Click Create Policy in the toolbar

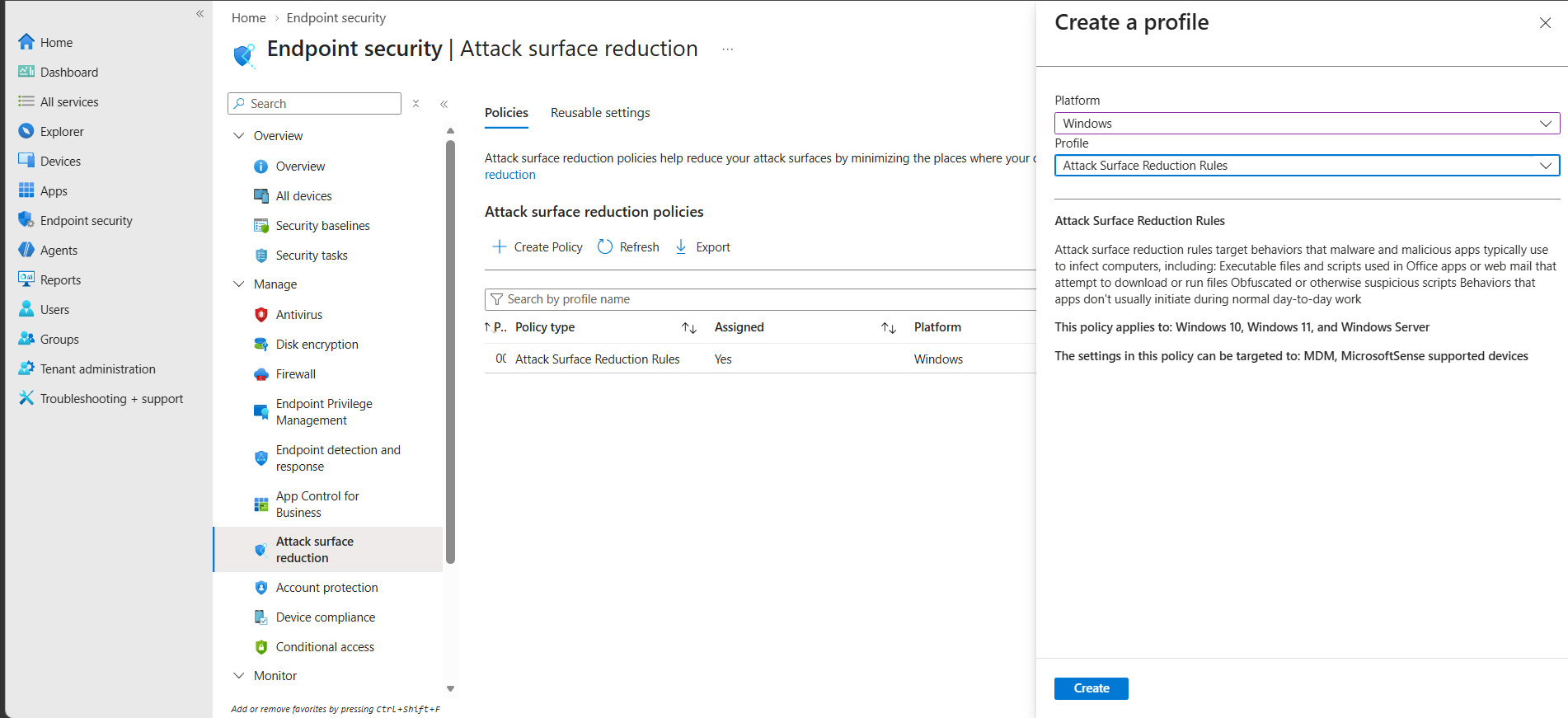[538, 247]
